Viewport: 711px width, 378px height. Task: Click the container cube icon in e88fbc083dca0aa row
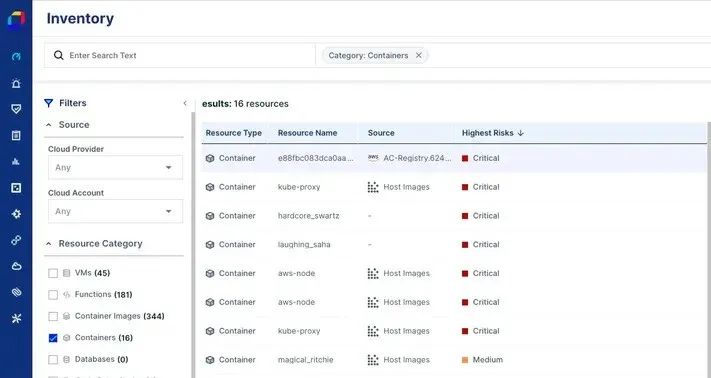click(209, 158)
